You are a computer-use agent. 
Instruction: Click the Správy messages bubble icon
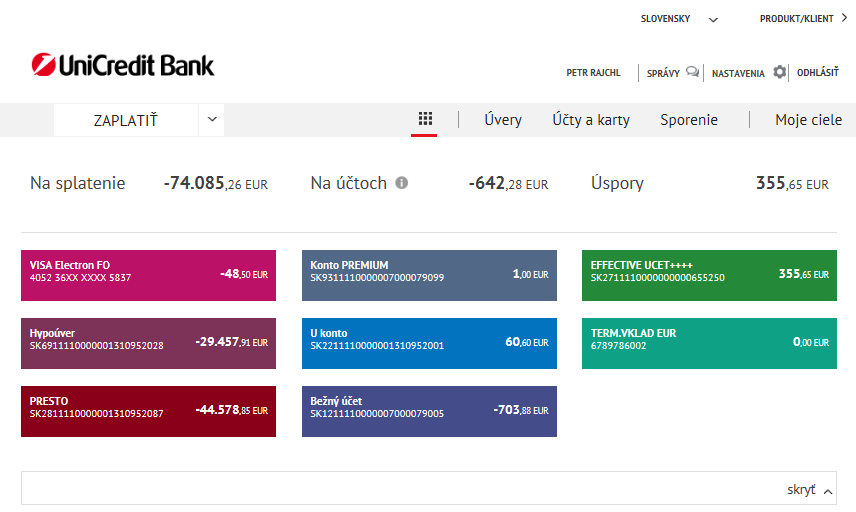click(692, 72)
